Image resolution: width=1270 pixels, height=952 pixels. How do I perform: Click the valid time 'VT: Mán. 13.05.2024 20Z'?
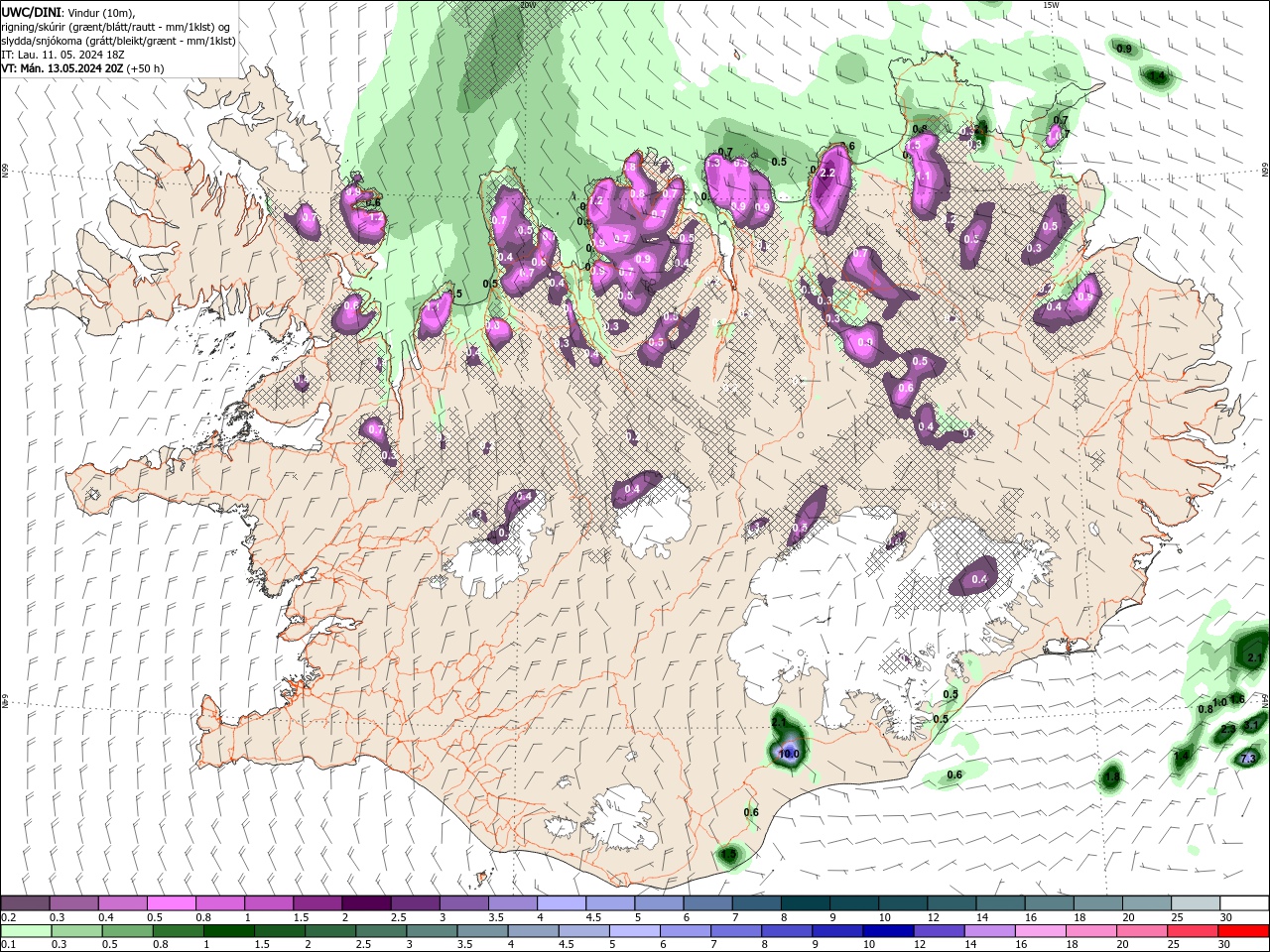(61, 68)
